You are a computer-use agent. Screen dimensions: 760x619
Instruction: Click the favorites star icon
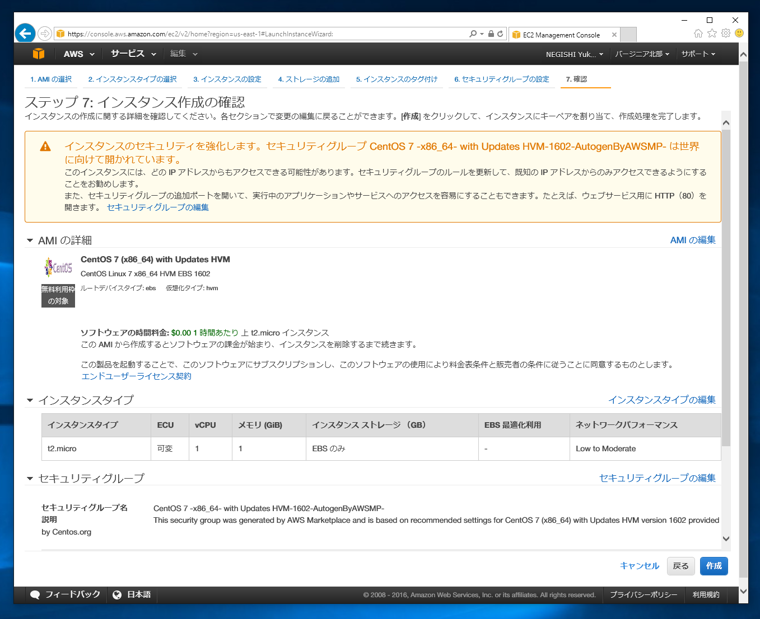point(712,33)
